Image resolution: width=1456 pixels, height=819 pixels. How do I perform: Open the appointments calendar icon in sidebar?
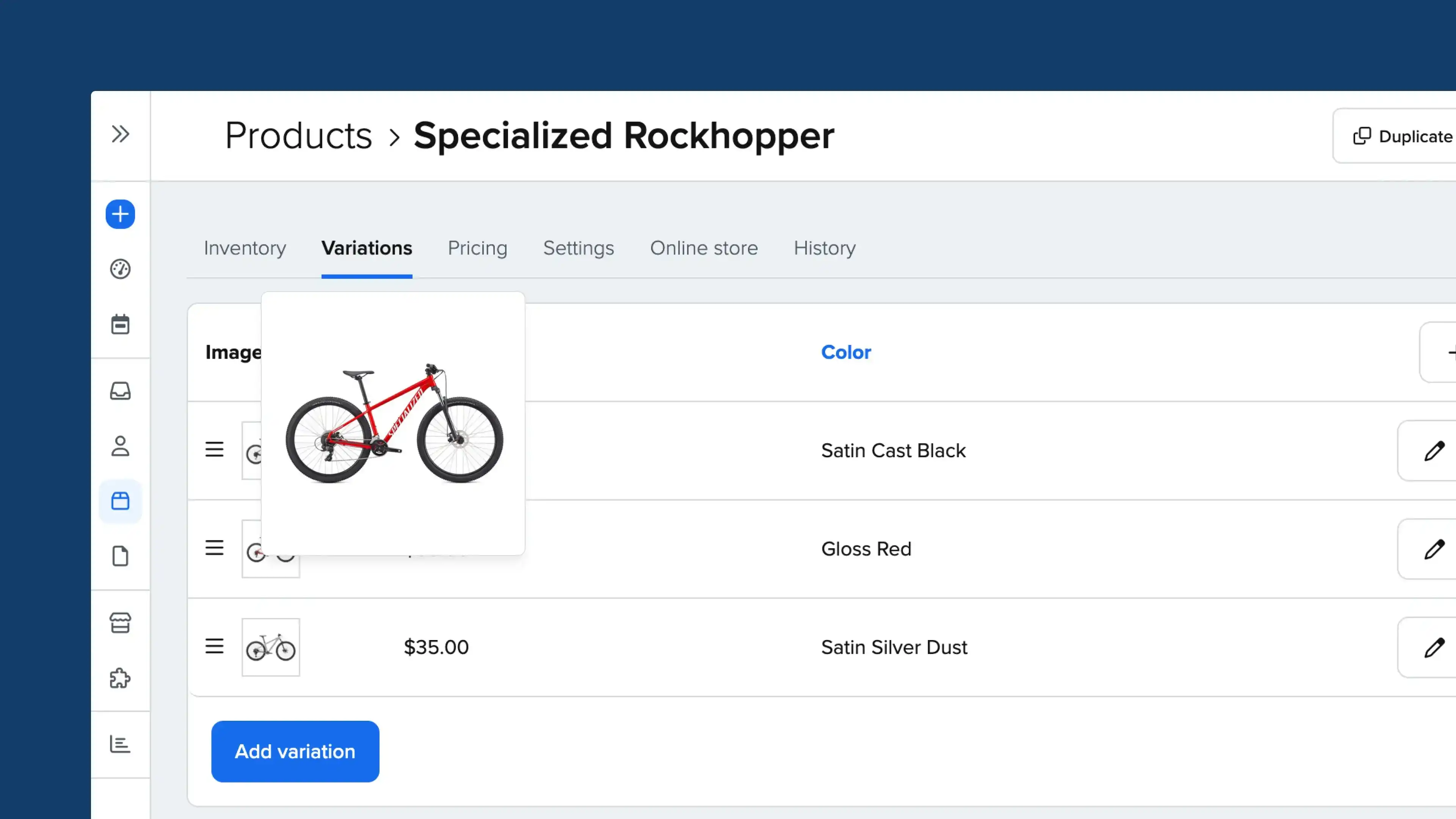tap(120, 324)
